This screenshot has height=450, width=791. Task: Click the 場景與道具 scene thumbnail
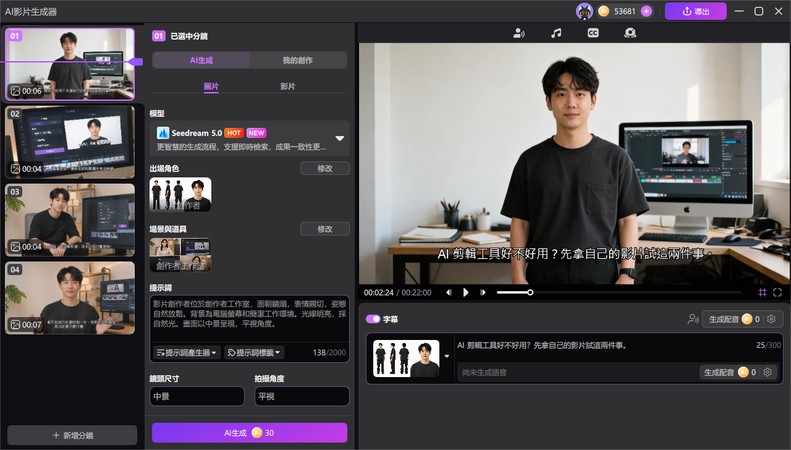tap(181, 255)
